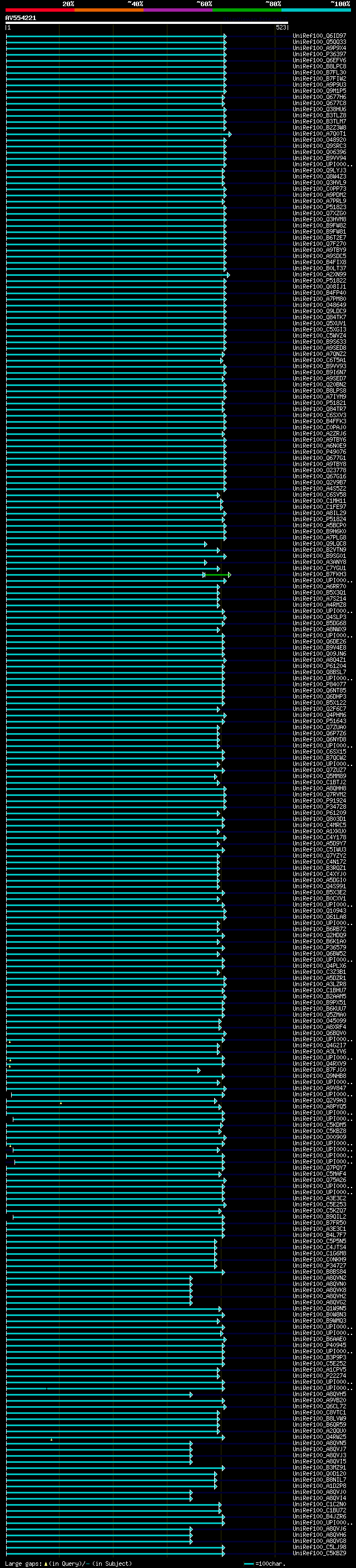The height and width of the screenshot is (1568, 356).
Task: Select hit UniRef100_Q9LYJ3
Action: click(319, 170)
